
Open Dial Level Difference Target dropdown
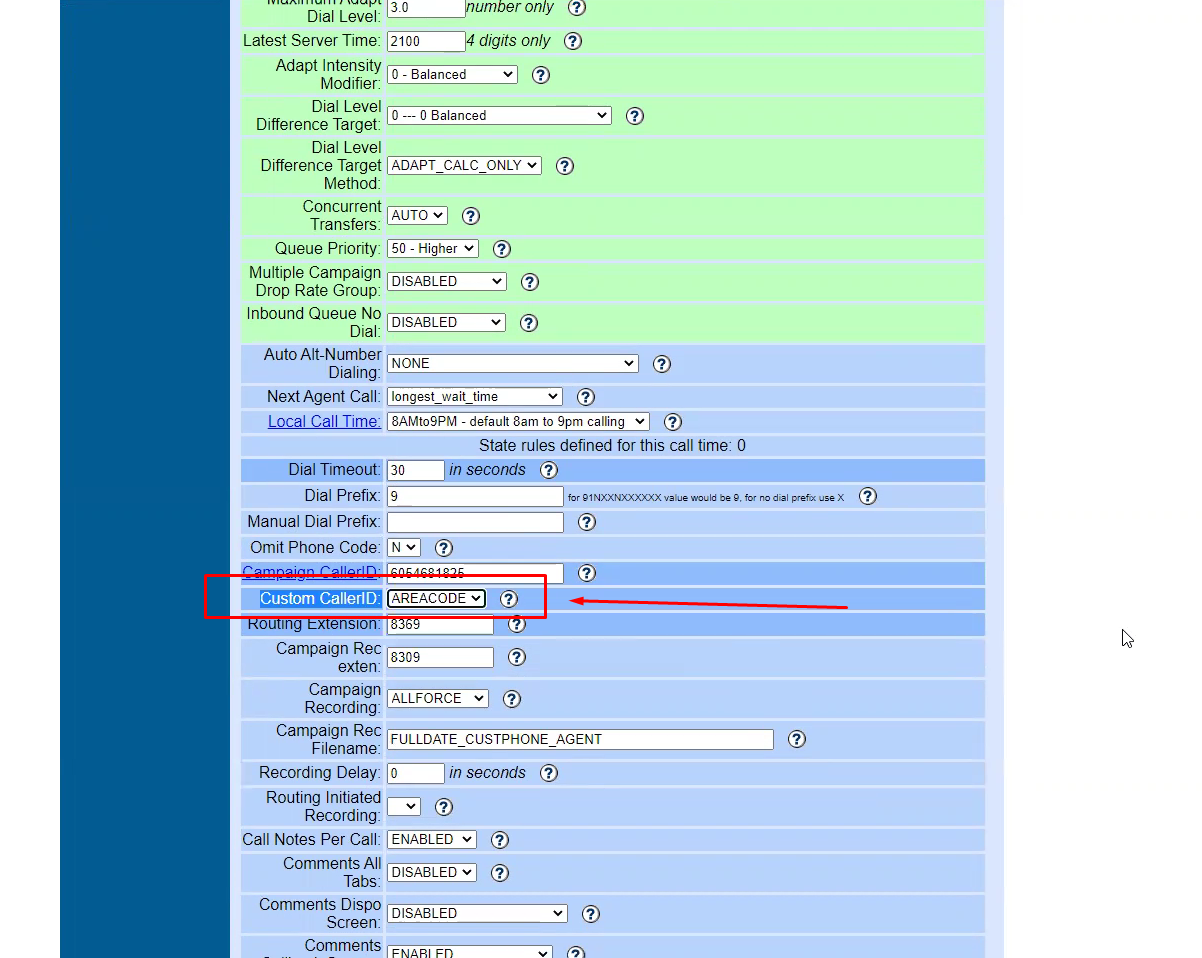tap(499, 116)
